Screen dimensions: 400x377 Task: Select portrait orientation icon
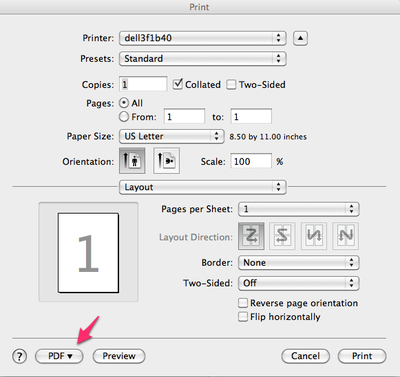click(x=132, y=161)
